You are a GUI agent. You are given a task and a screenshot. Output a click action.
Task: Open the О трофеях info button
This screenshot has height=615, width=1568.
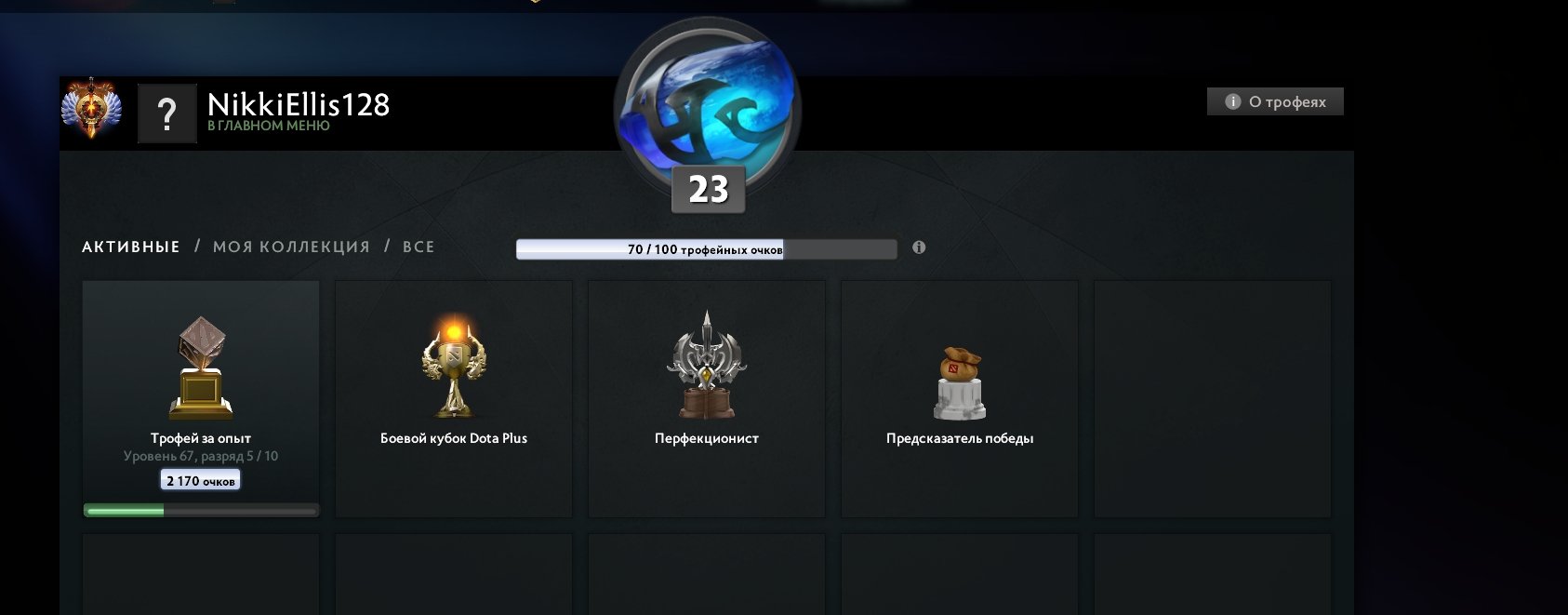[1275, 101]
